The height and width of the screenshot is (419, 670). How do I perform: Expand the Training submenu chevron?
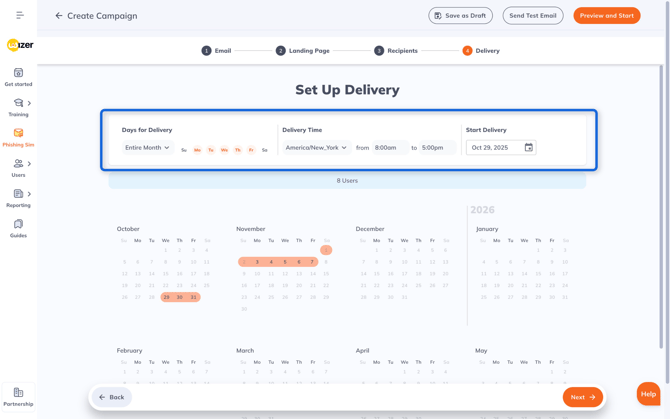tap(29, 103)
